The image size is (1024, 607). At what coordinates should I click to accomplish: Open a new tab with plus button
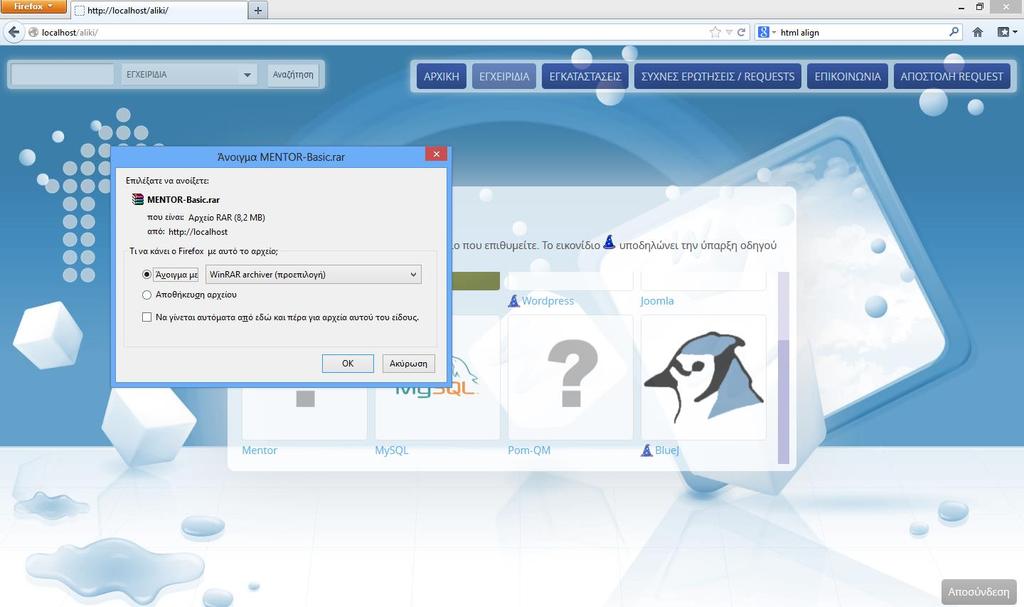[x=258, y=10]
